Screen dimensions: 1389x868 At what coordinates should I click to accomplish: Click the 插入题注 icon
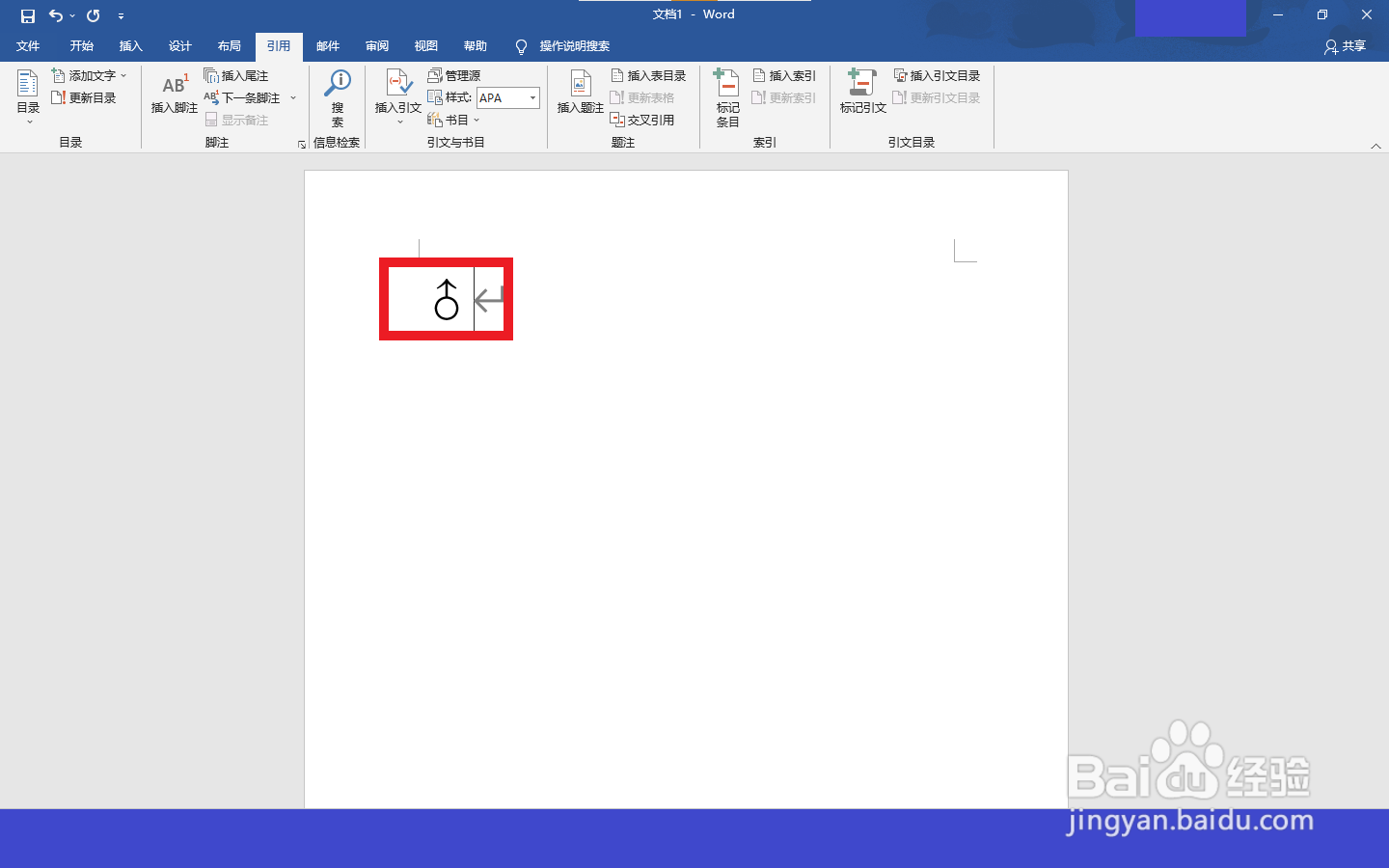pos(581,93)
